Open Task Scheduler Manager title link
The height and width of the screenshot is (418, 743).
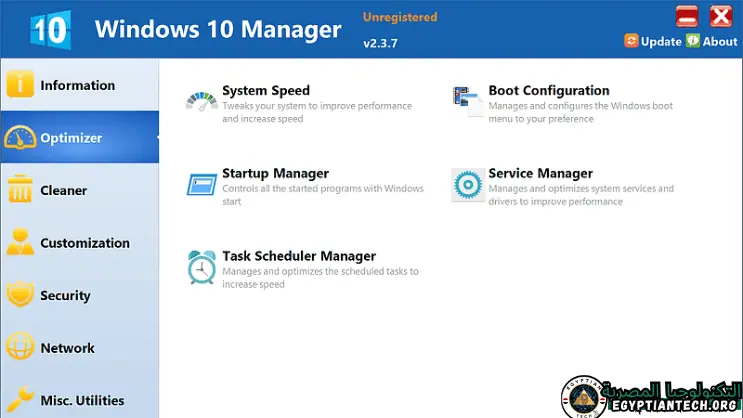pyautogui.click(x=299, y=256)
